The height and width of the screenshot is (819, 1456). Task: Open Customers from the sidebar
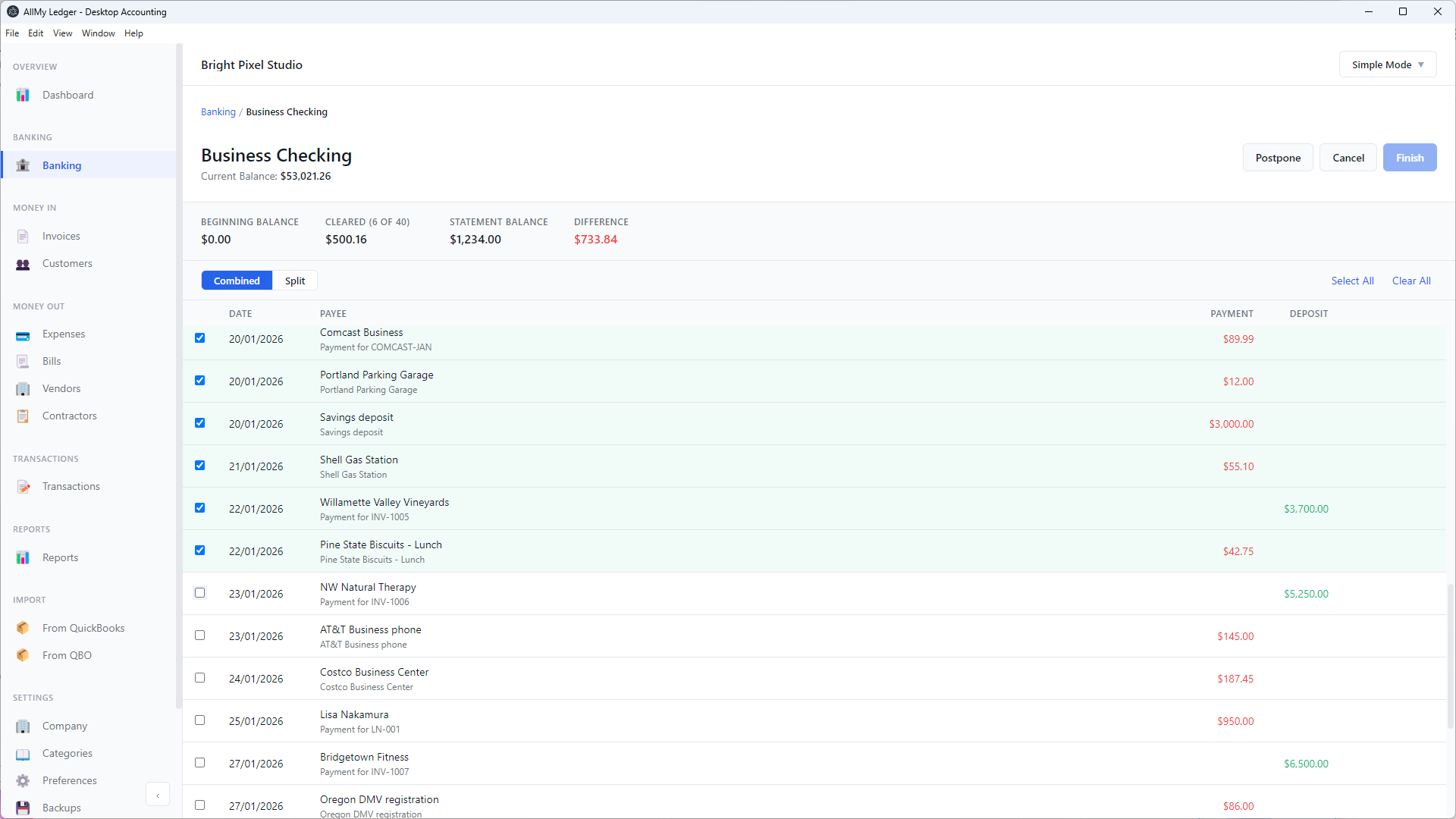pyautogui.click(x=67, y=263)
